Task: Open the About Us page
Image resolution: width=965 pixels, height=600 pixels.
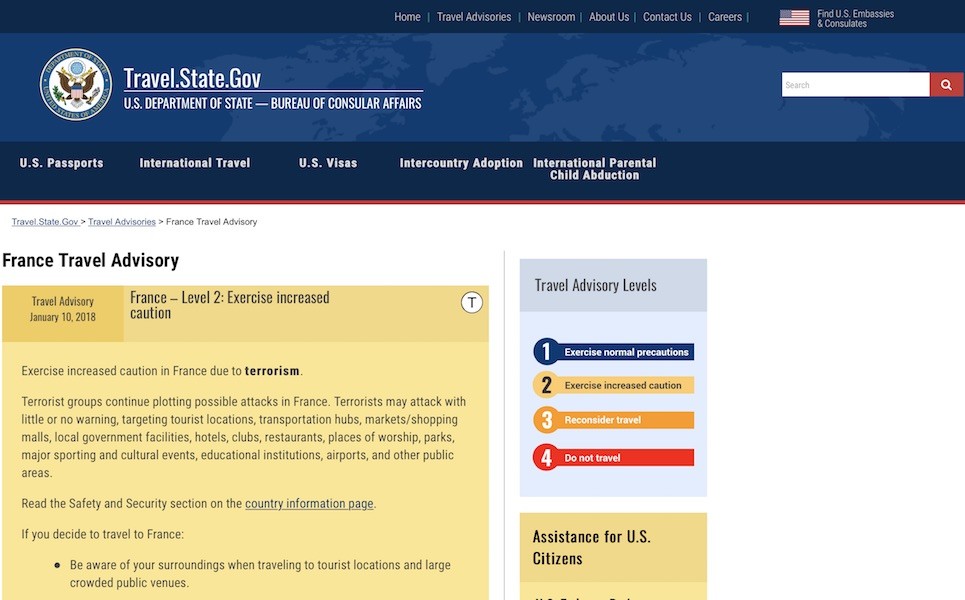Action: click(609, 17)
